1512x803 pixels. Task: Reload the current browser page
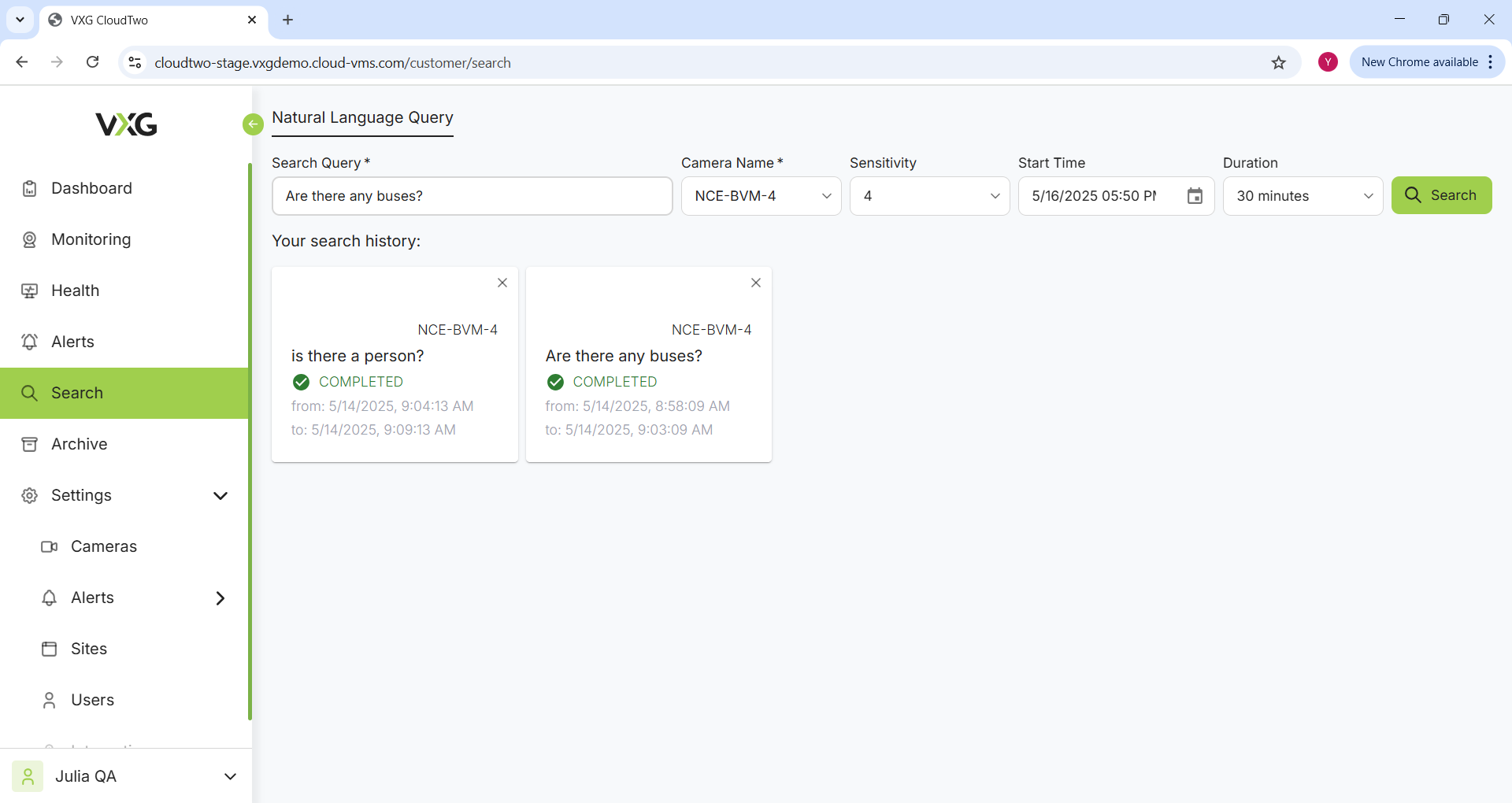(x=93, y=62)
